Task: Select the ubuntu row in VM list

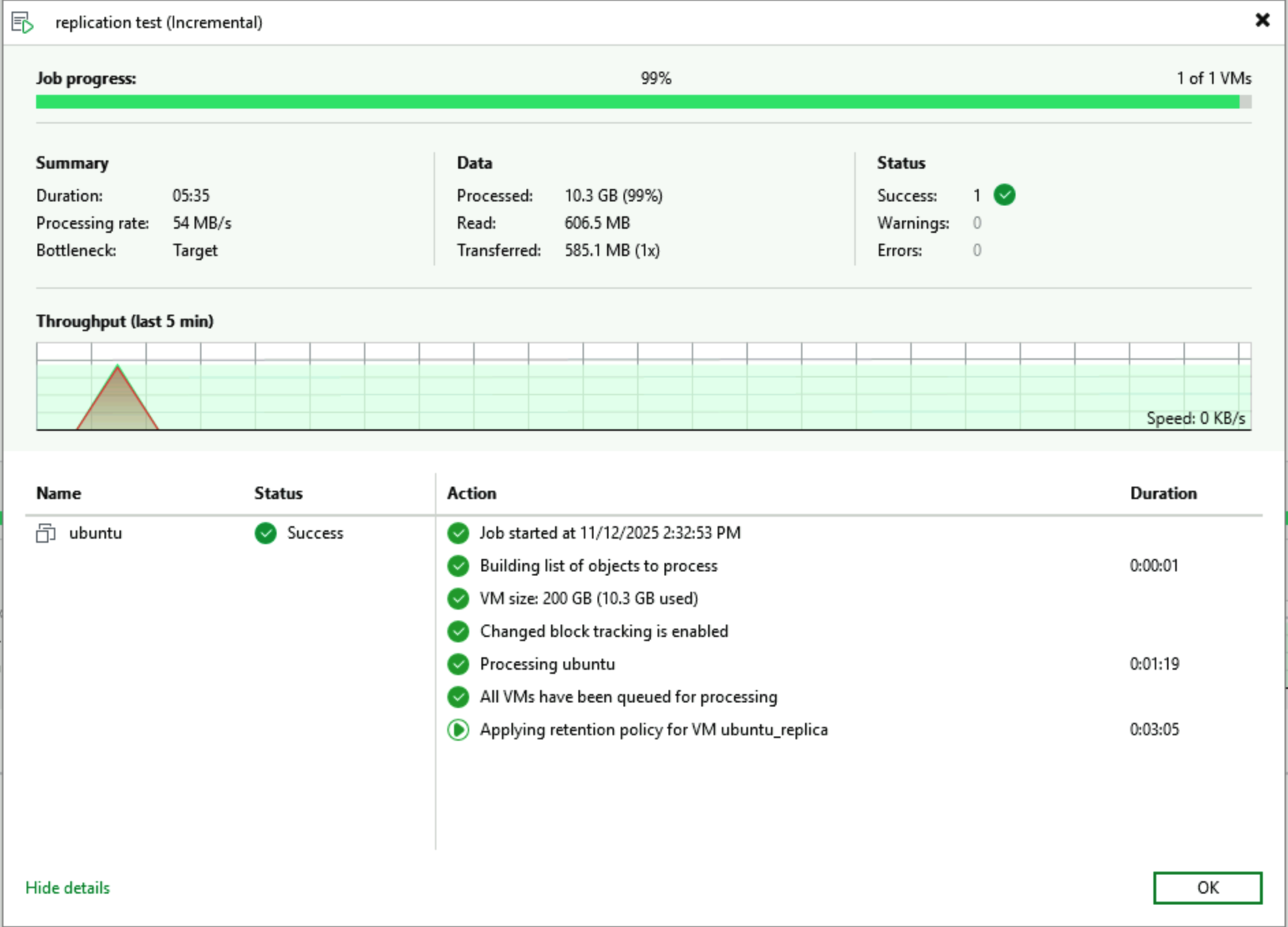Action: [96, 533]
